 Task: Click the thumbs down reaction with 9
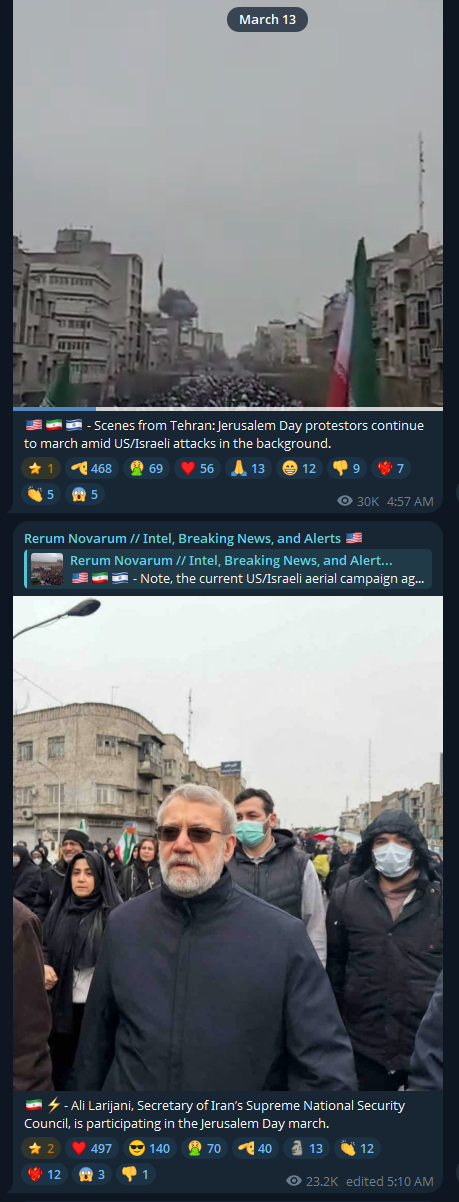(x=347, y=468)
